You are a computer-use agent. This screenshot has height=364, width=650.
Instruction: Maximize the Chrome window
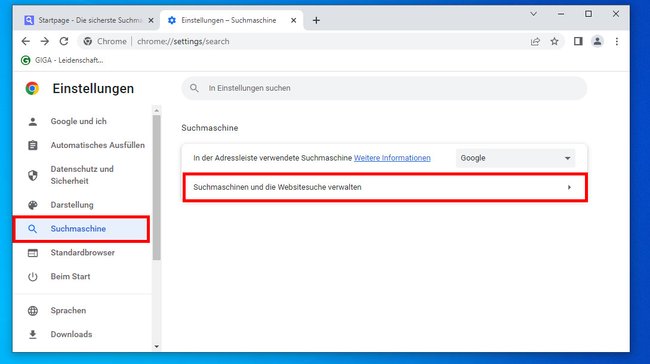pos(588,14)
